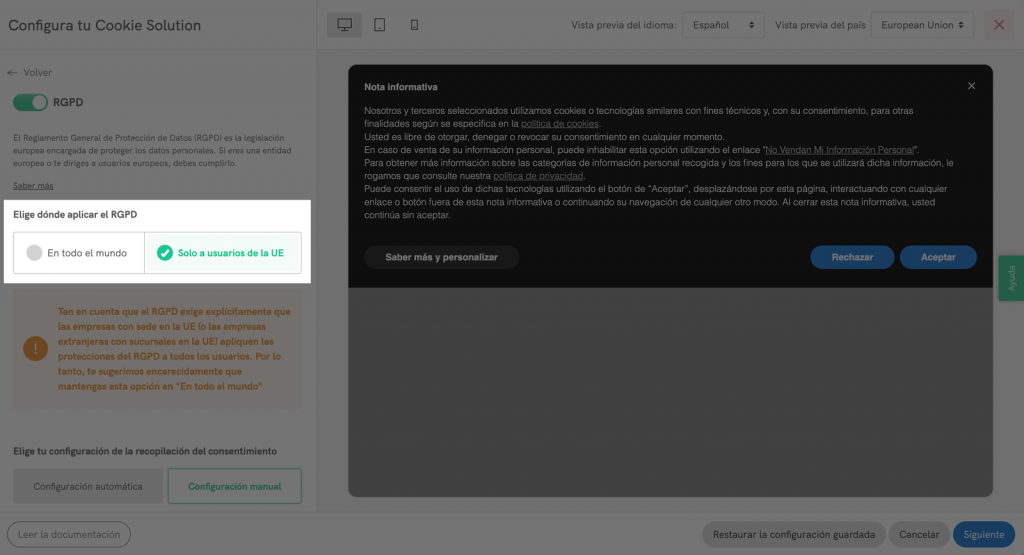Click the Siguiente button

[983, 535]
